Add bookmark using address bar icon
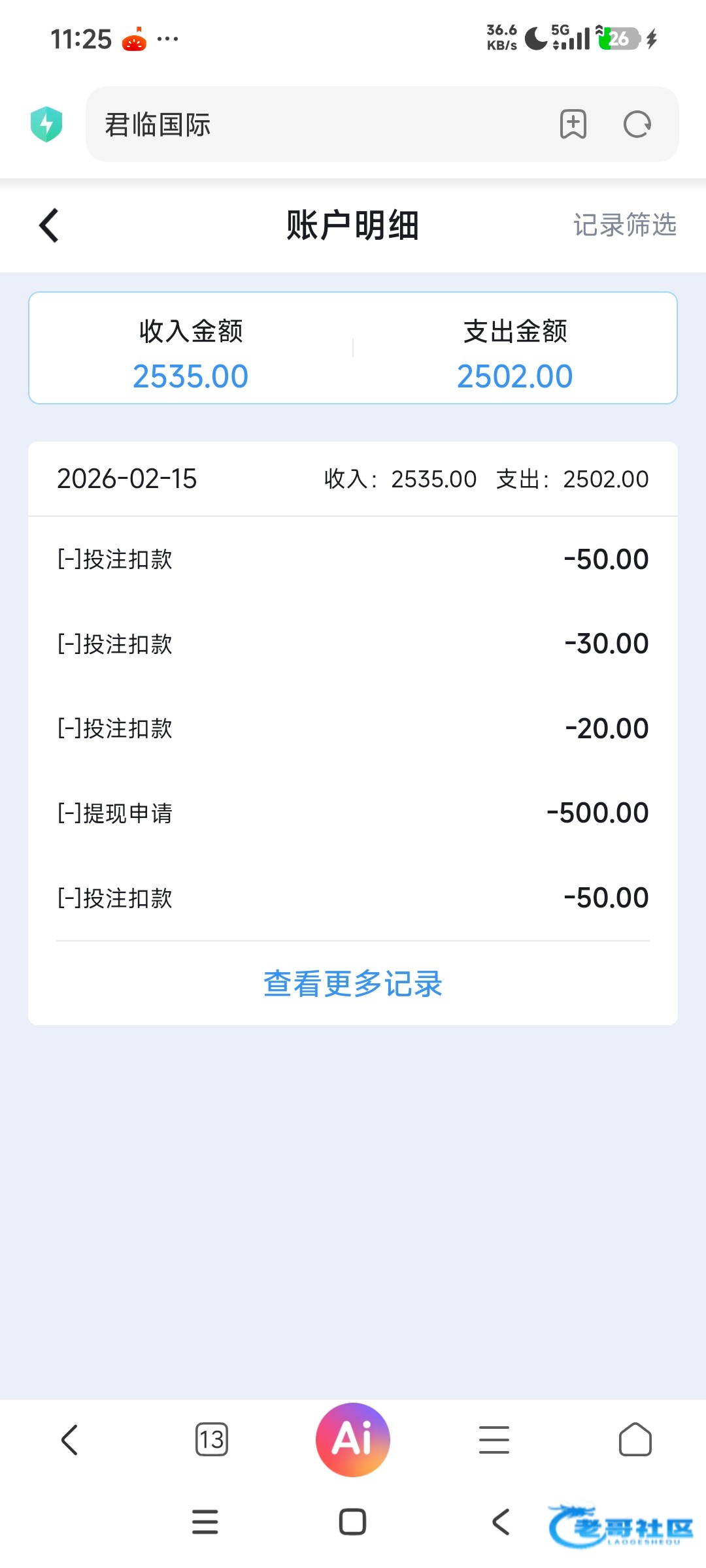Screen dimensions: 706x1568 (x=573, y=124)
